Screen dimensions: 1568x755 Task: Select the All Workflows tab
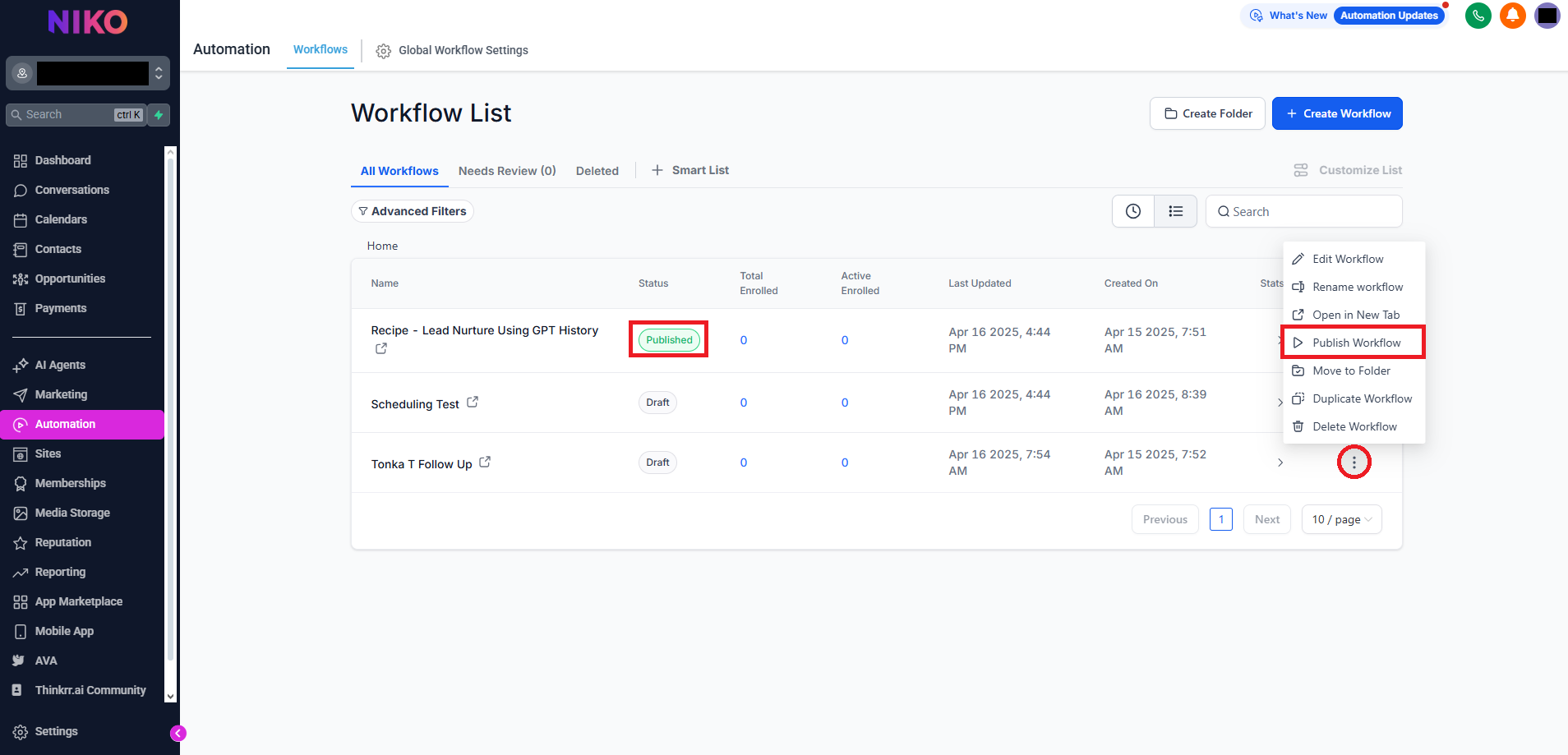click(399, 171)
